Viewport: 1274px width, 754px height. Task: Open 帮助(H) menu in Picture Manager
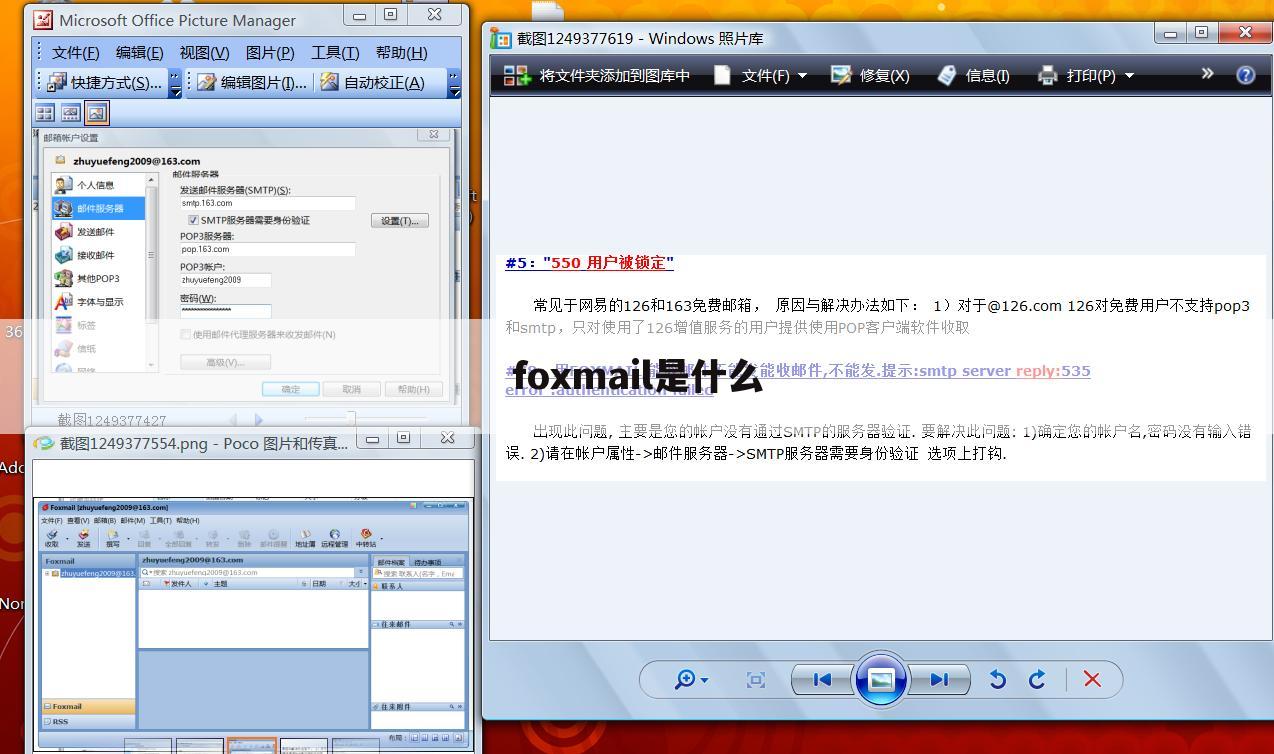(401, 52)
